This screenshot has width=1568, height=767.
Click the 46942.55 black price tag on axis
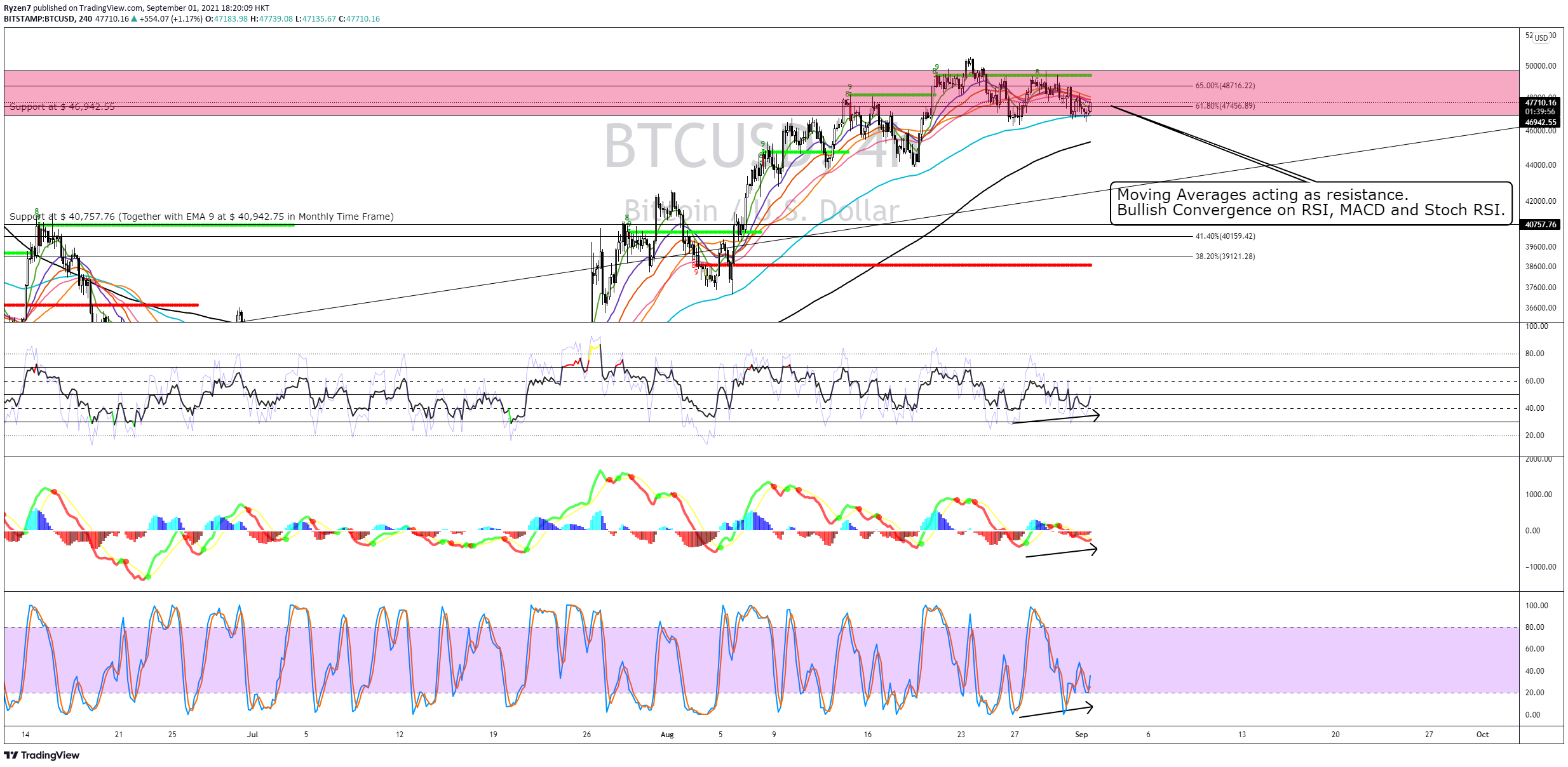coord(1541,123)
